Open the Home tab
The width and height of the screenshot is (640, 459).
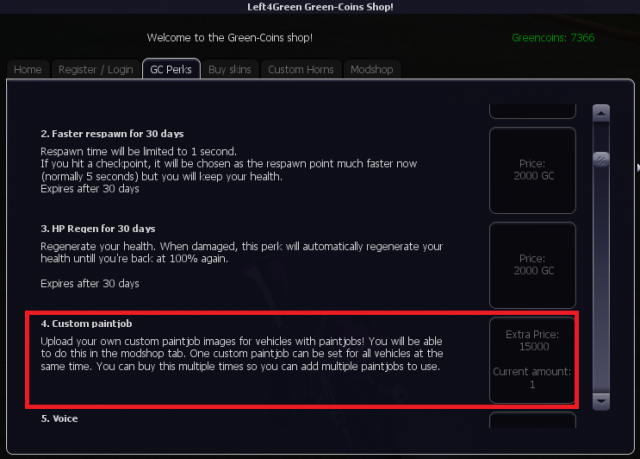click(x=28, y=69)
